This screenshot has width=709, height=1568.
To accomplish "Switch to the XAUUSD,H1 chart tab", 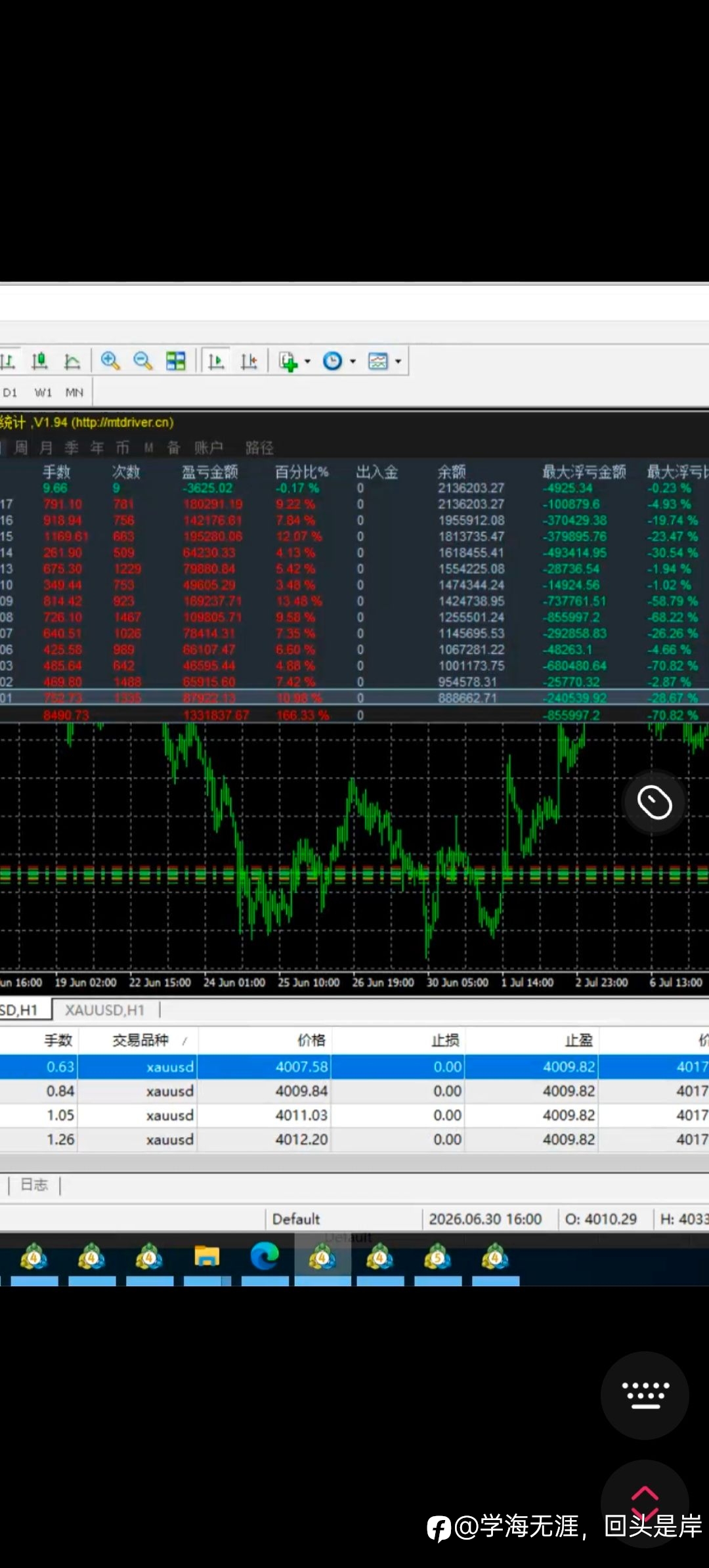I will click(x=104, y=1010).
